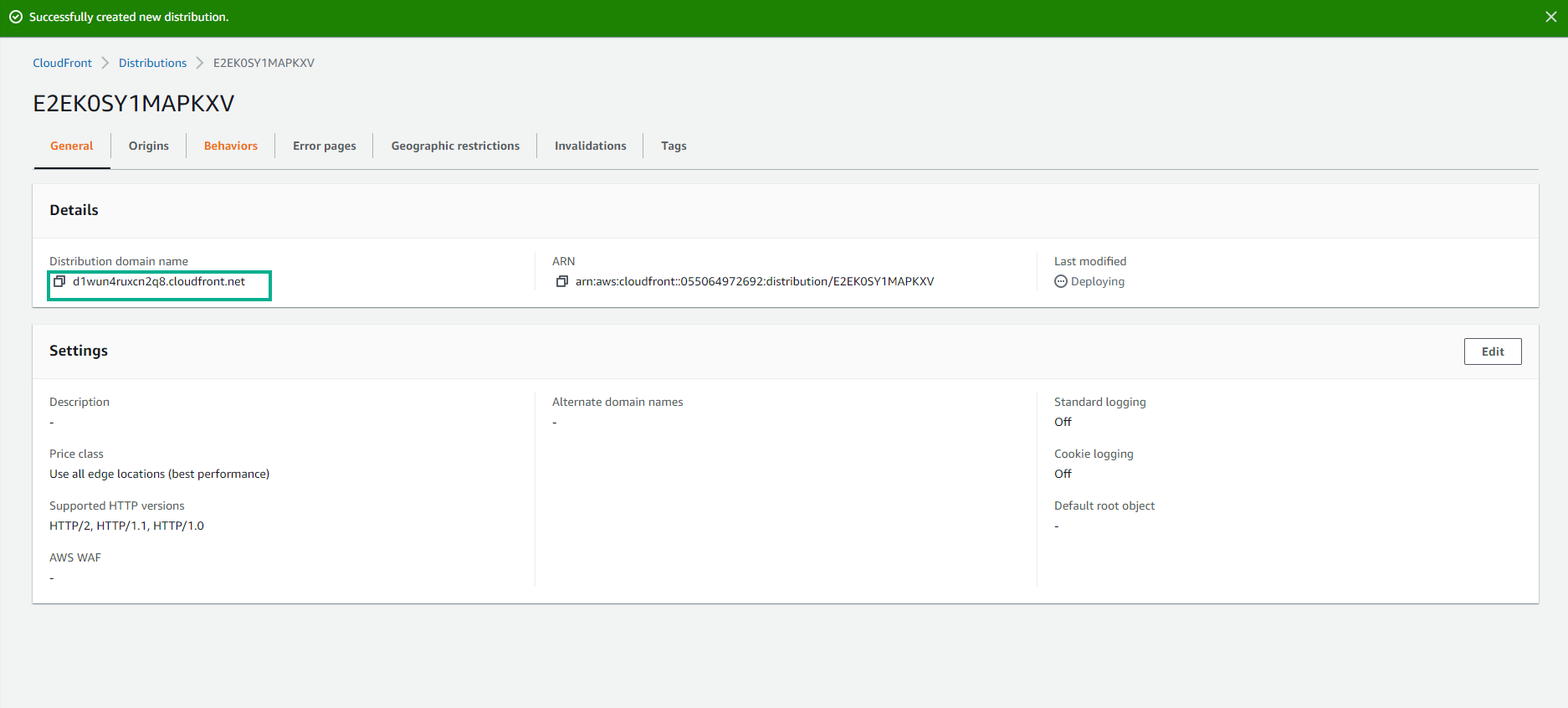
Task: Dismiss the success banner with the X
Action: click(x=1550, y=17)
